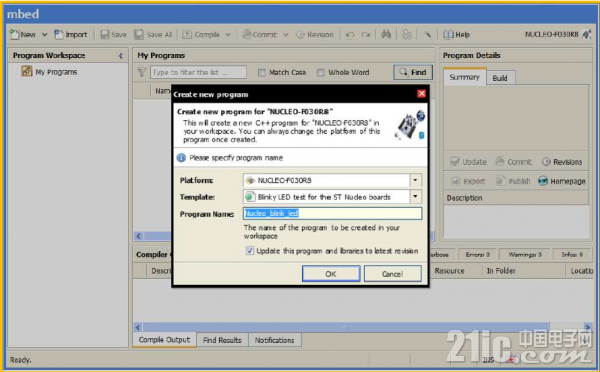Click Commit in Program Details

pyautogui.click(x=514, y=162)
